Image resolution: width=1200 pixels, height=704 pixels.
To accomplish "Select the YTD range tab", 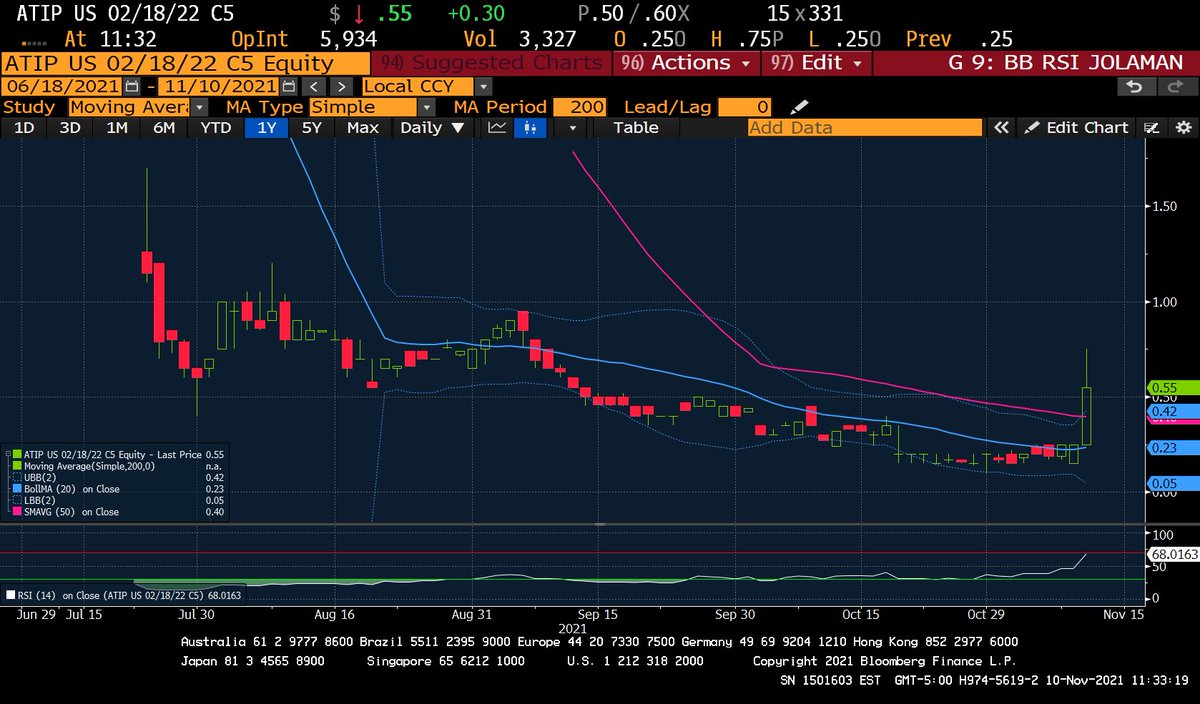I will [215, 127].
